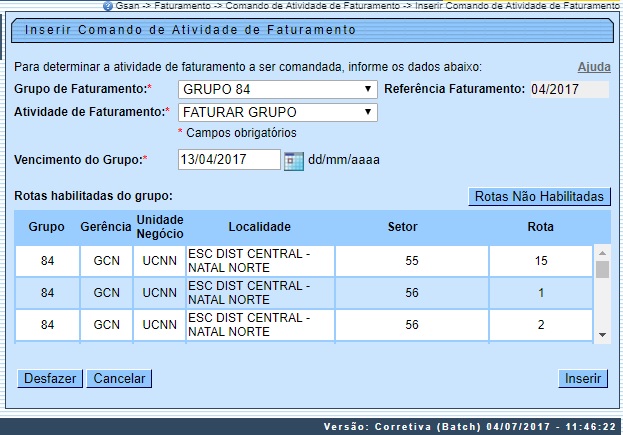Click the Gsan breadcrumb path text
623x435 pixels.
coord(368,6)
